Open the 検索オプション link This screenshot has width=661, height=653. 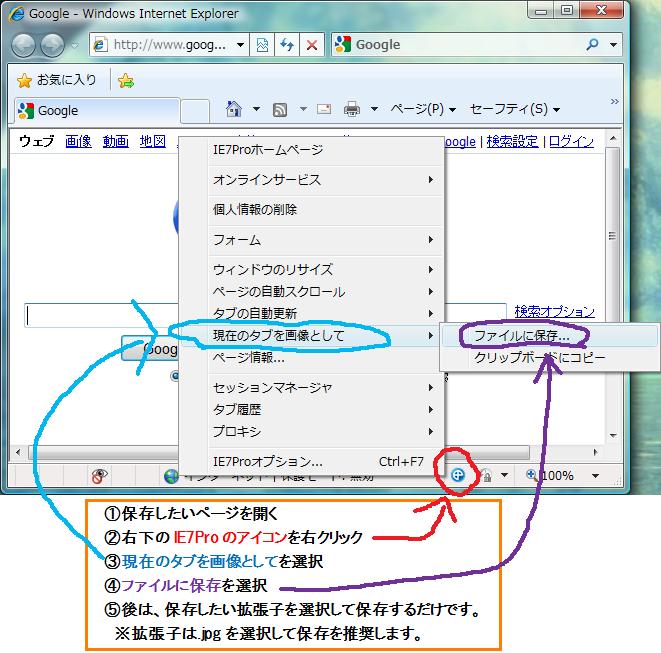click(x=554, y=312)
